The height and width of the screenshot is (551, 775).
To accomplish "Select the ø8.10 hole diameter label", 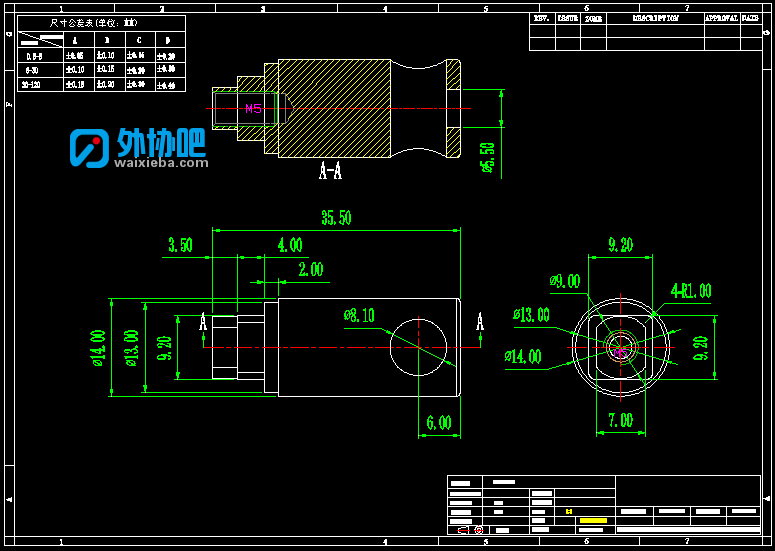I will pos(359,315).
